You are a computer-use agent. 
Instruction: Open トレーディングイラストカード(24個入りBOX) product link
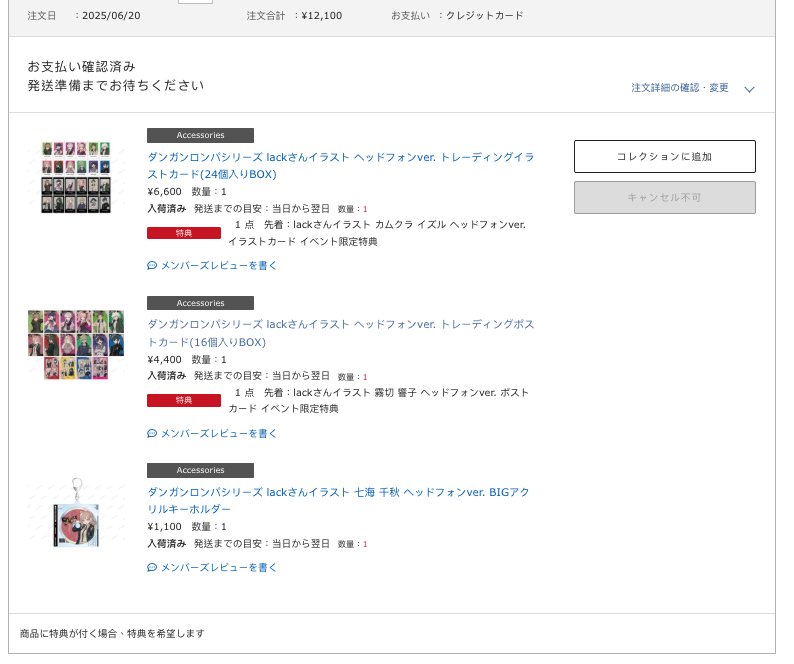point(340,166)
